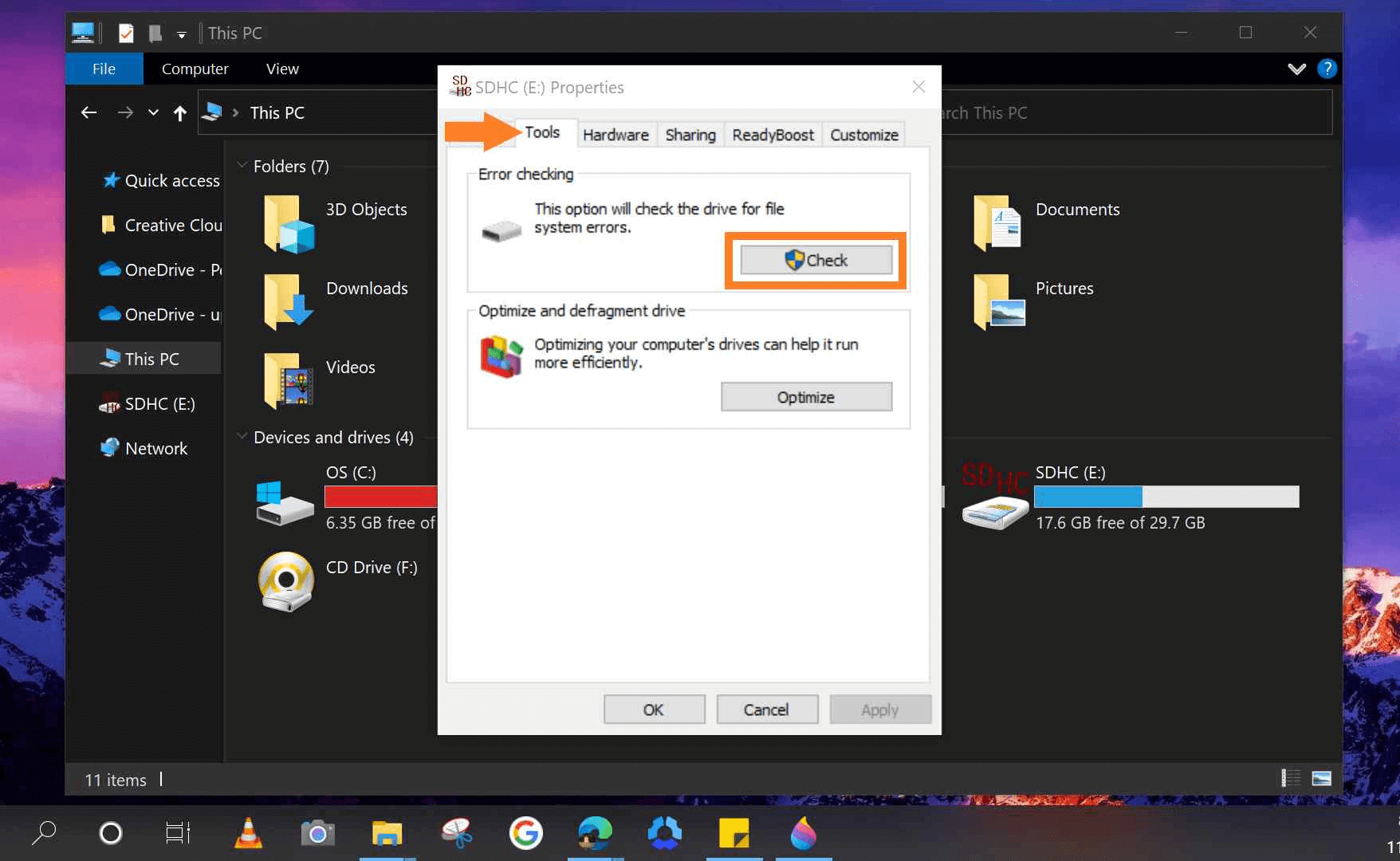
Task: Switch to the ReadyBoost tab
Action: pos(772,134)
